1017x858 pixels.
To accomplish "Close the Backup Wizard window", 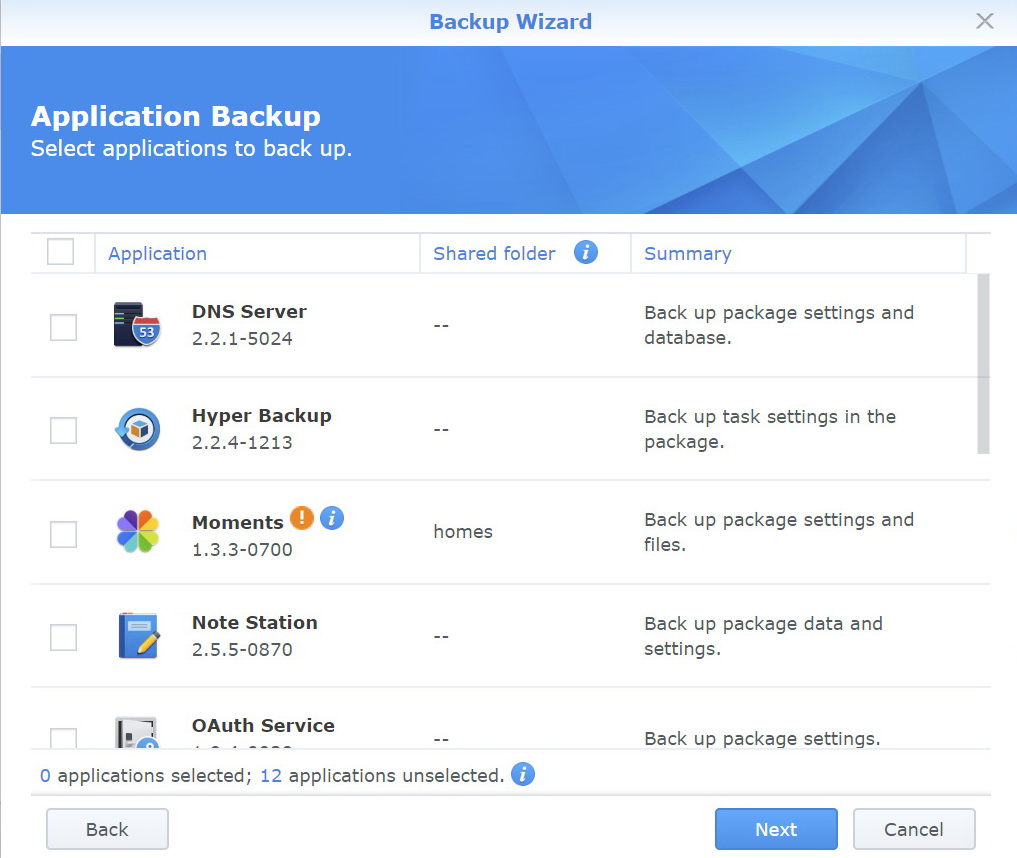I will pyautogui.click(x=985, y=21).
